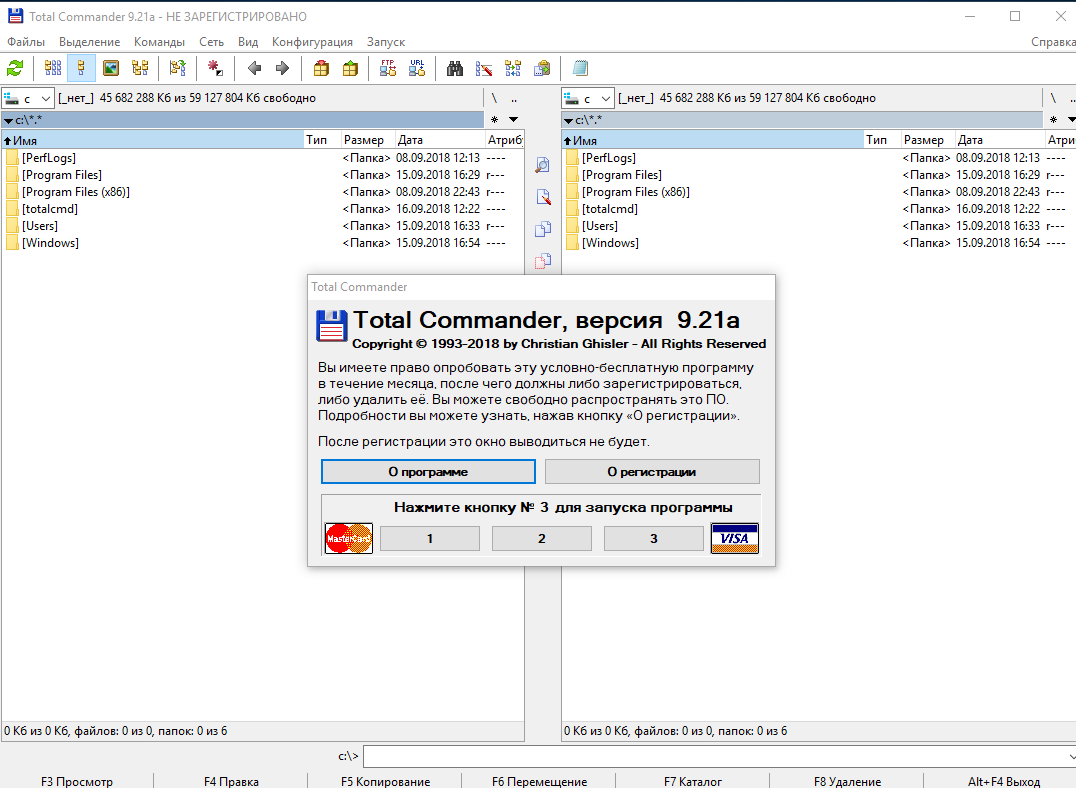
Task: Go back with the left arrow icon
Action: [254, 68]
